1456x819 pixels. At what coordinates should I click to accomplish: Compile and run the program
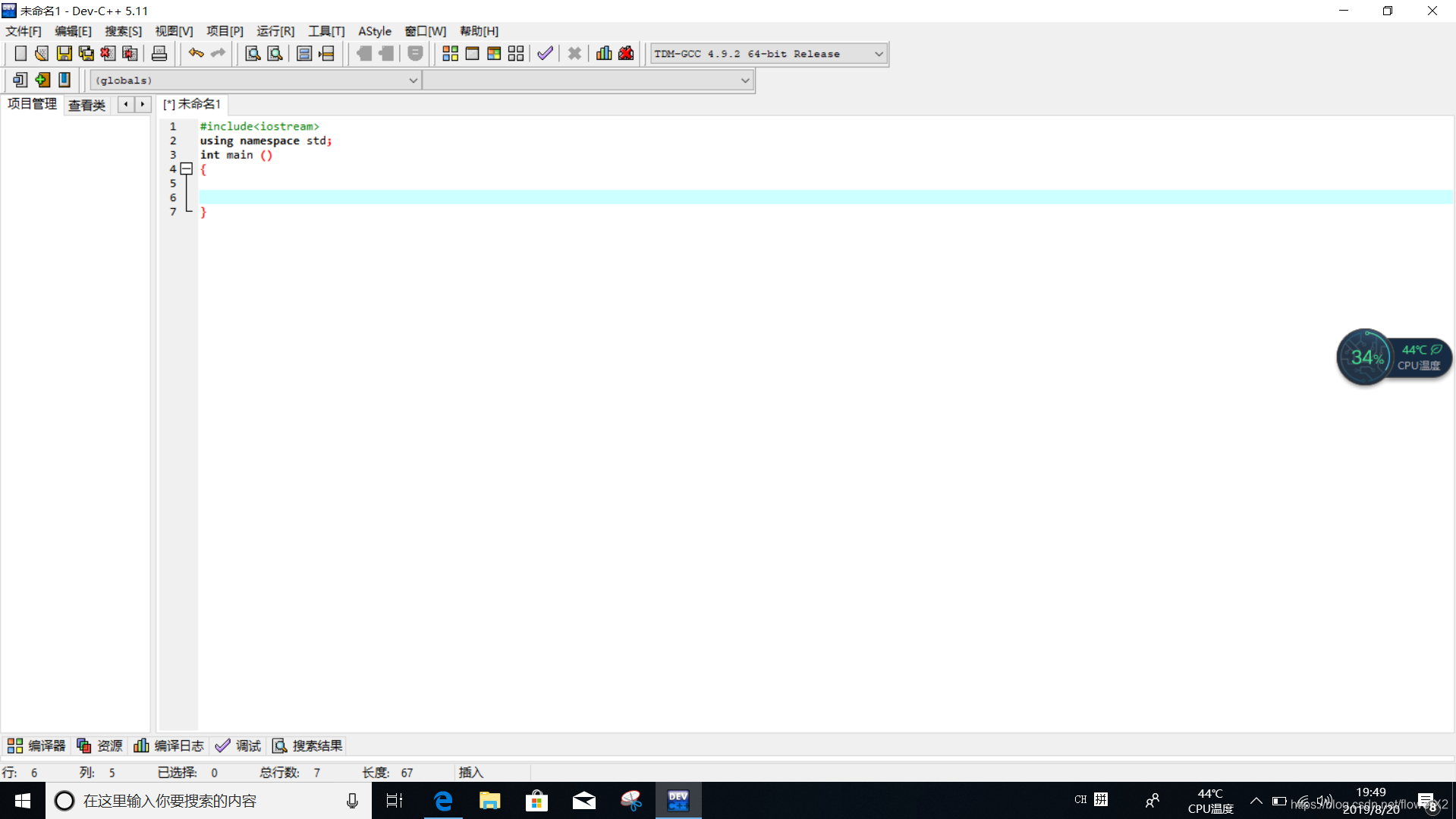pos(494,53)
